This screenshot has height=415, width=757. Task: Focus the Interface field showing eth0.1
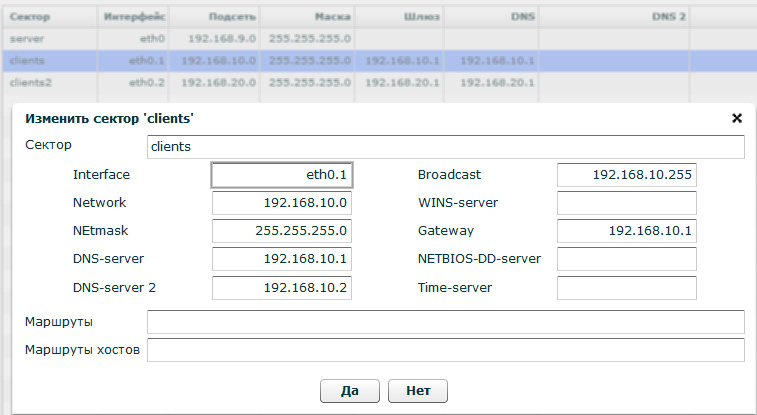click(283, 175)
